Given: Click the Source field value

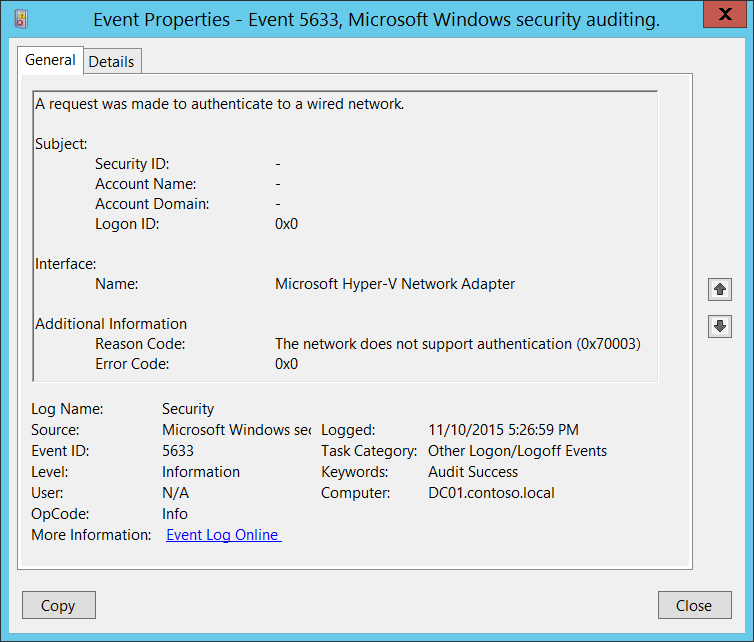Looking at the screenshot, I should coord(236,430).
